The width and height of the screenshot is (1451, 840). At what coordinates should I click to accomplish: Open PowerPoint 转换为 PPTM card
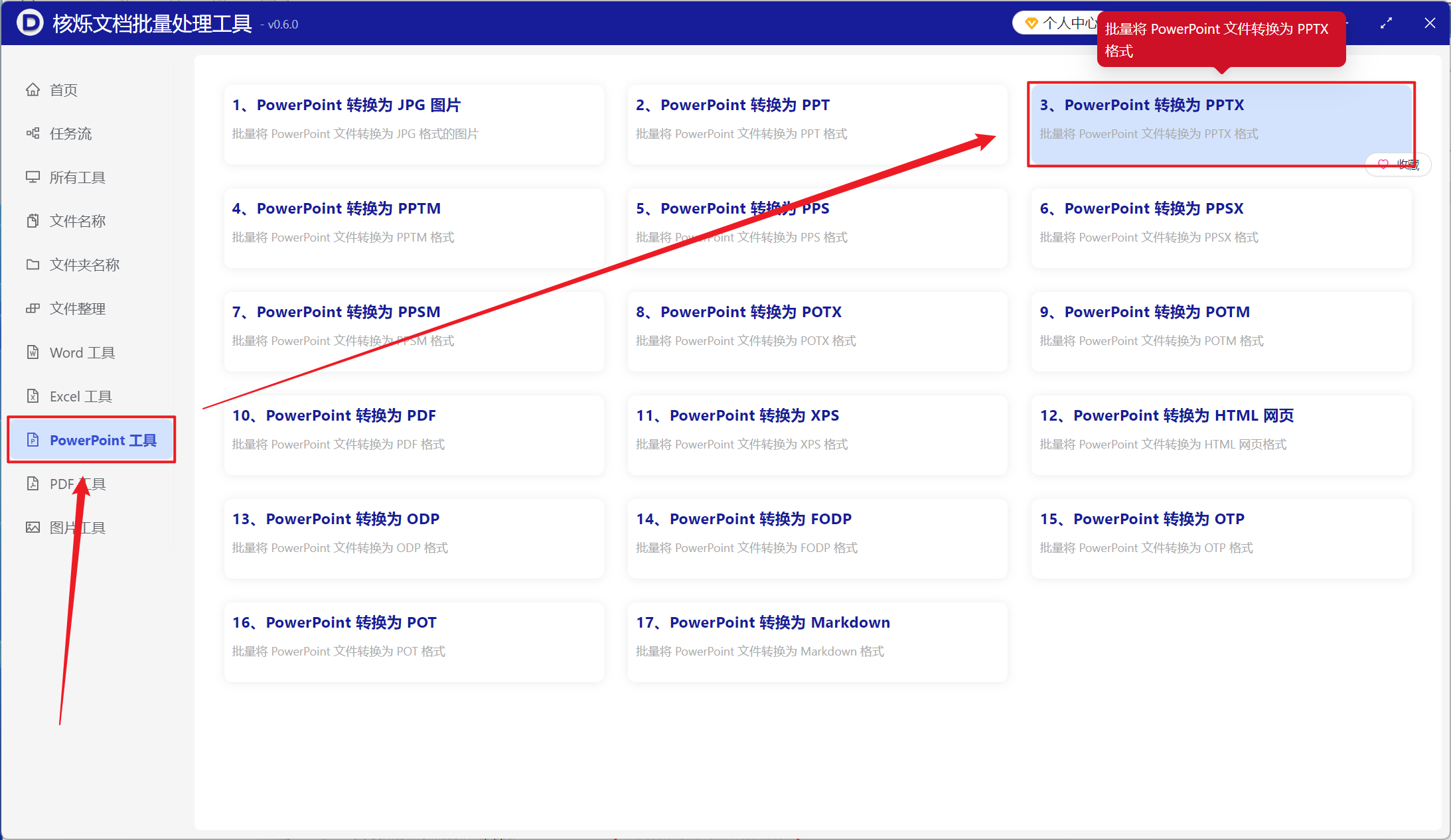[414, 228]
